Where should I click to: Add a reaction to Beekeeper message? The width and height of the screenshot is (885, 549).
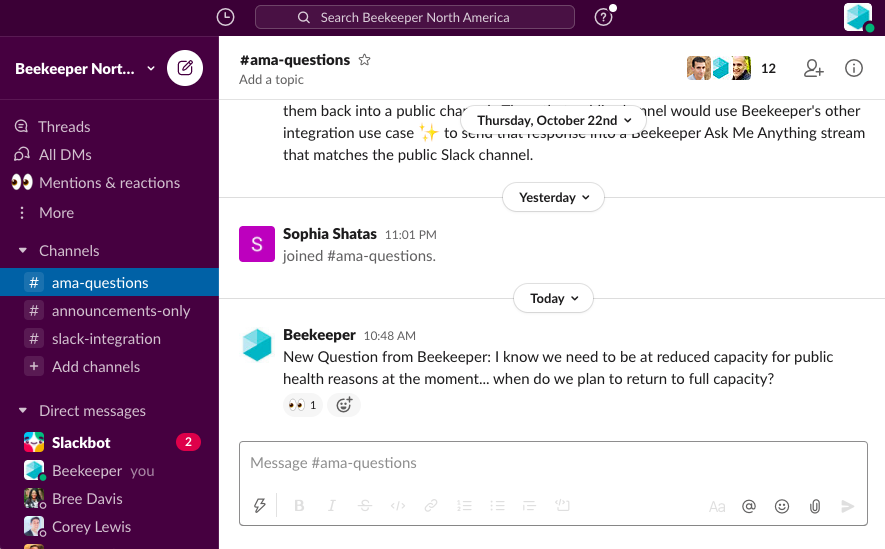tap(344, 405)
